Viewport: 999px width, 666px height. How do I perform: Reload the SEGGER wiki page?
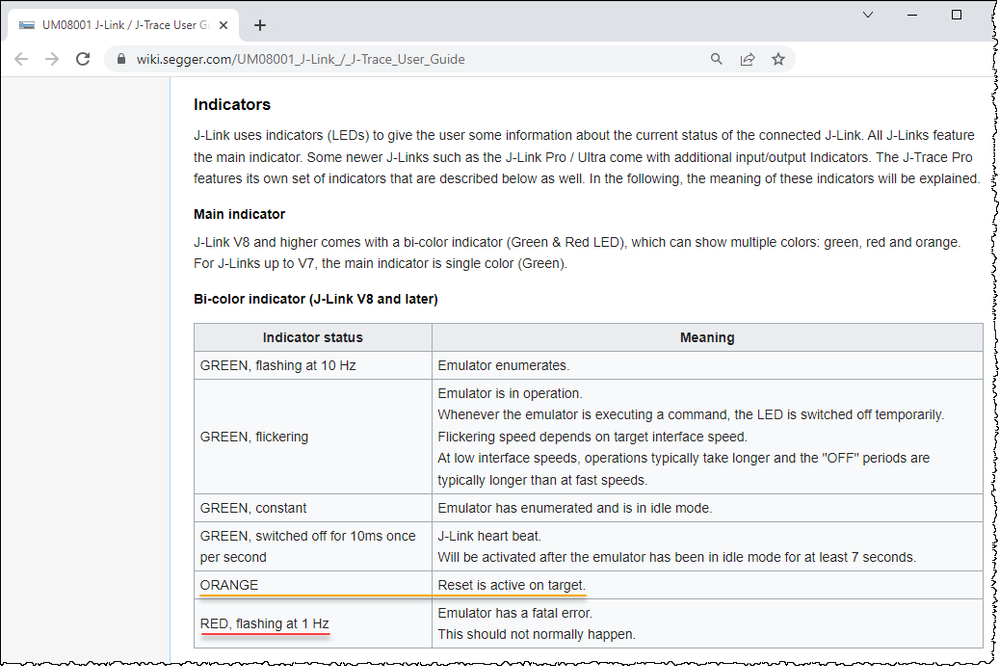[83, 59]
